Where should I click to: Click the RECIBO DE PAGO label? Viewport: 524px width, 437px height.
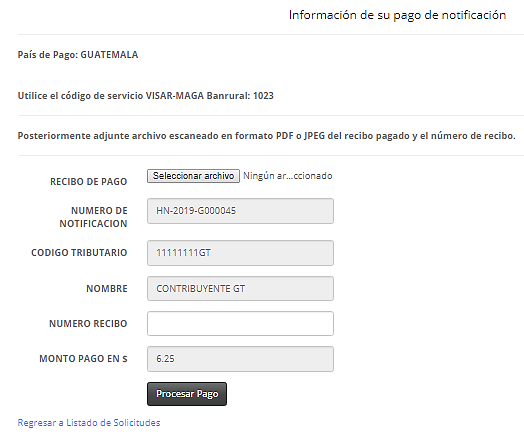[x=89, y=181]
